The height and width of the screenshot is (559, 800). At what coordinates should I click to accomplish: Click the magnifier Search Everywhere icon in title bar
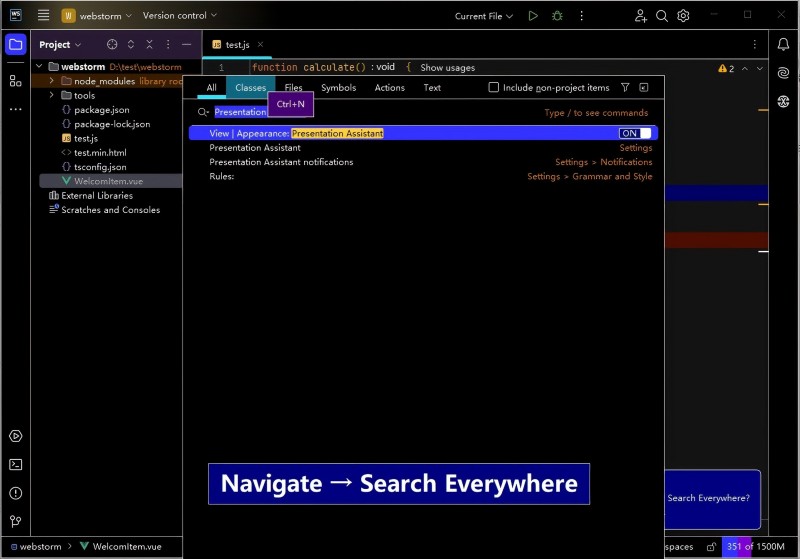point(662,16)
